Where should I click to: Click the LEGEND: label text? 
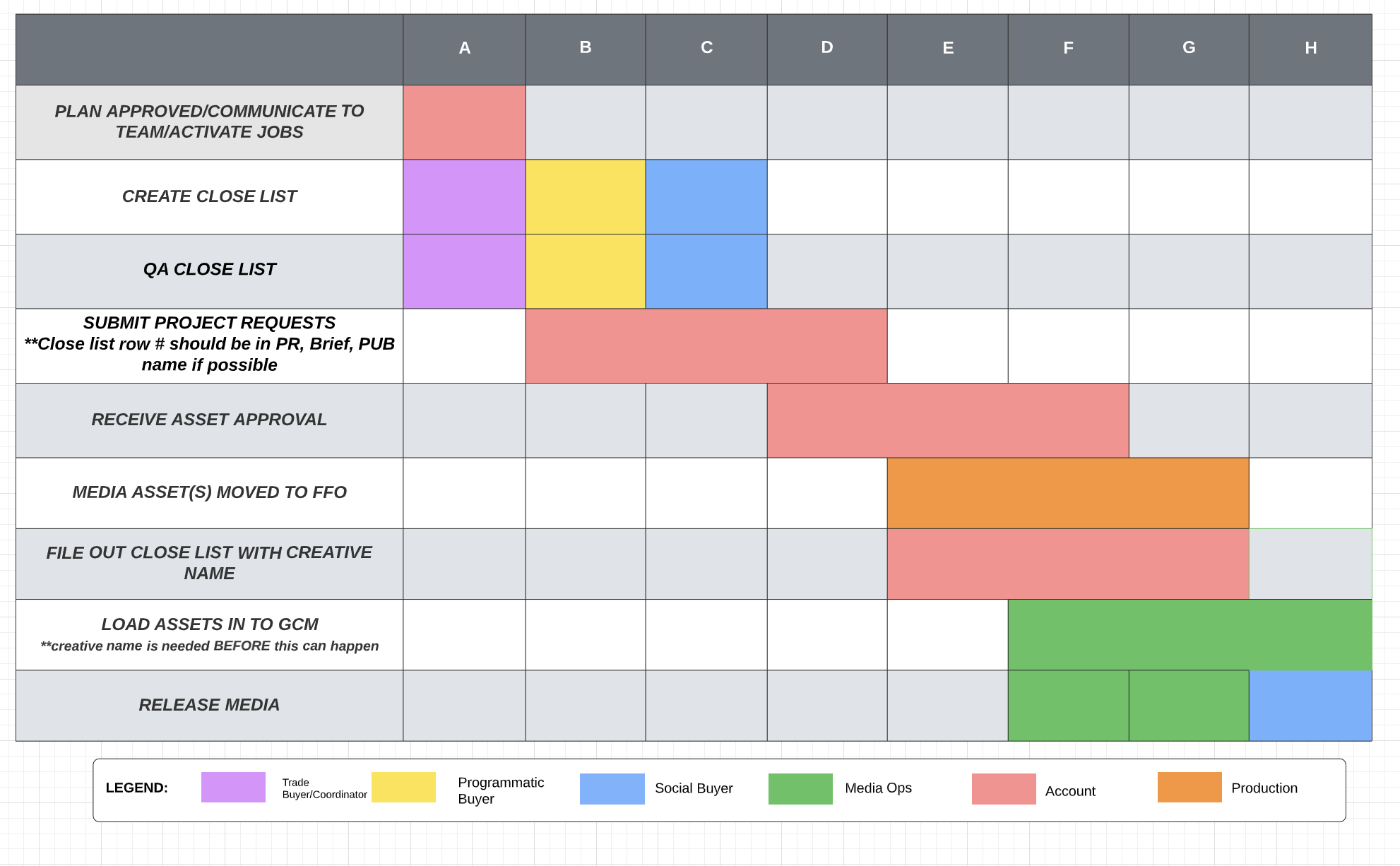pos(137,788)
